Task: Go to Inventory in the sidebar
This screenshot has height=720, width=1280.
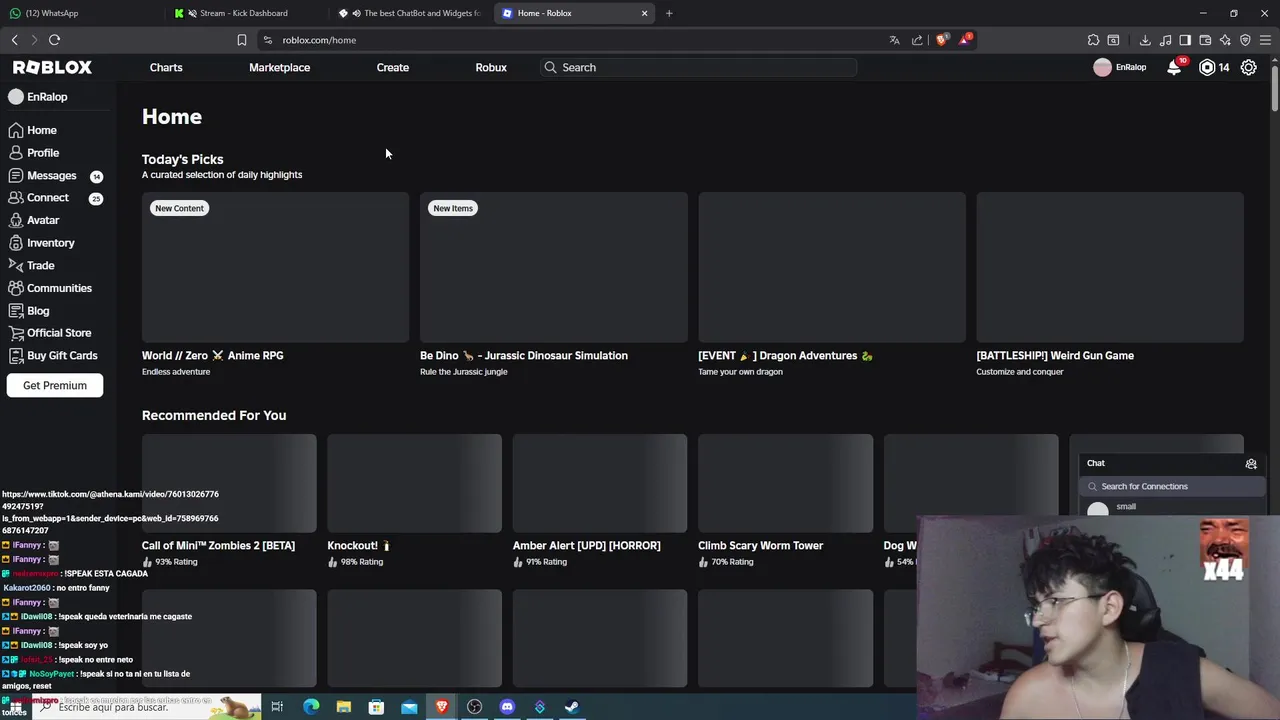Action: 41,243
